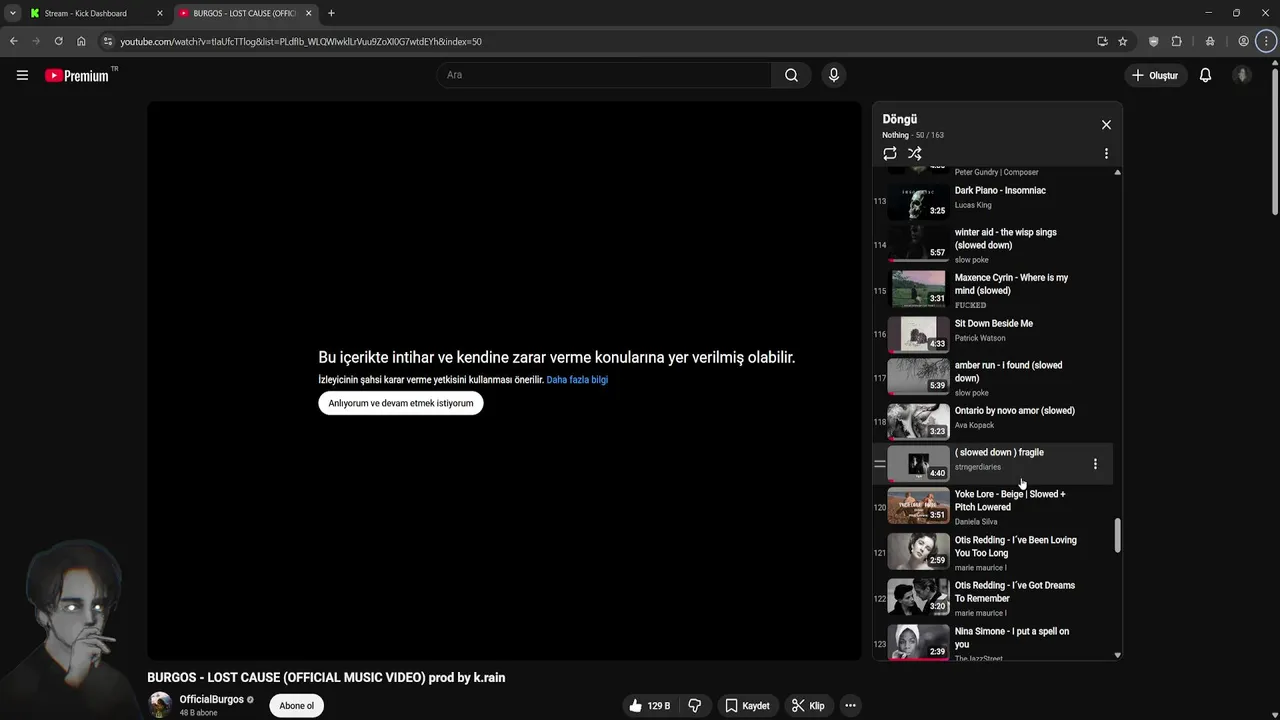Select the BURGOS - LOST CAUSE browser tab

tap(246, 13)
